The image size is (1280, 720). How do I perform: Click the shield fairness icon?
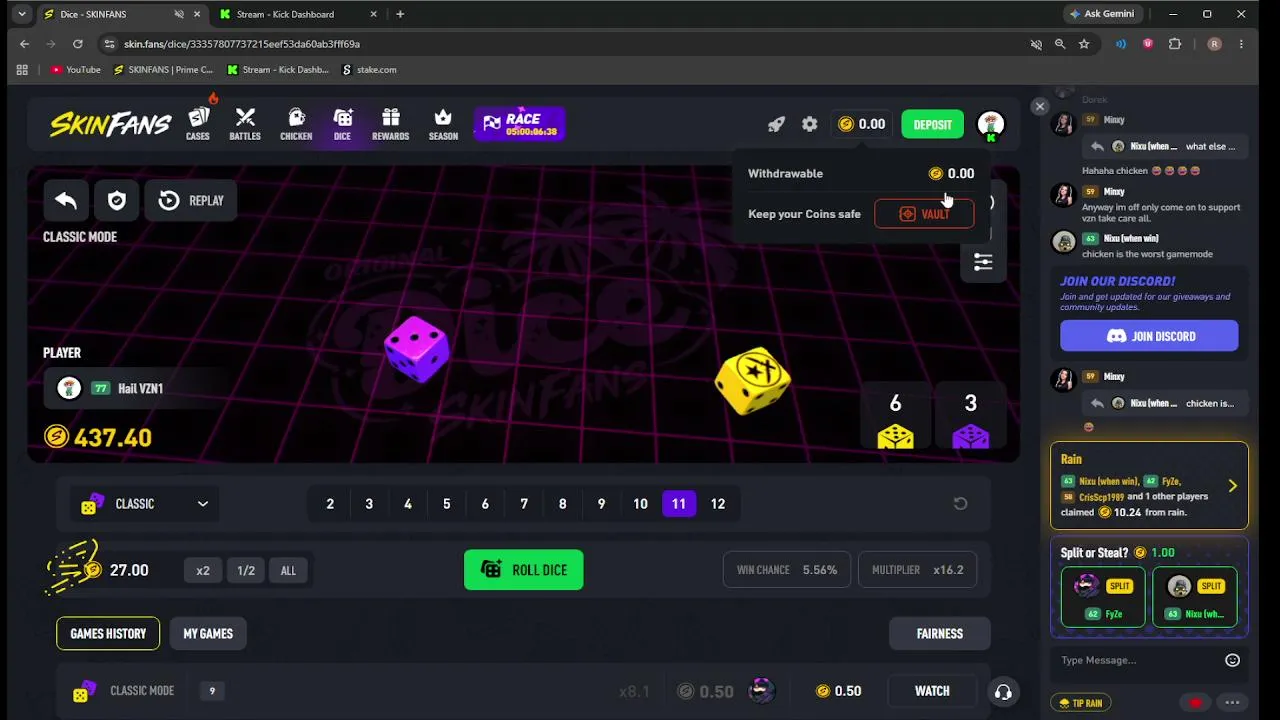click(x=117, y=200)
